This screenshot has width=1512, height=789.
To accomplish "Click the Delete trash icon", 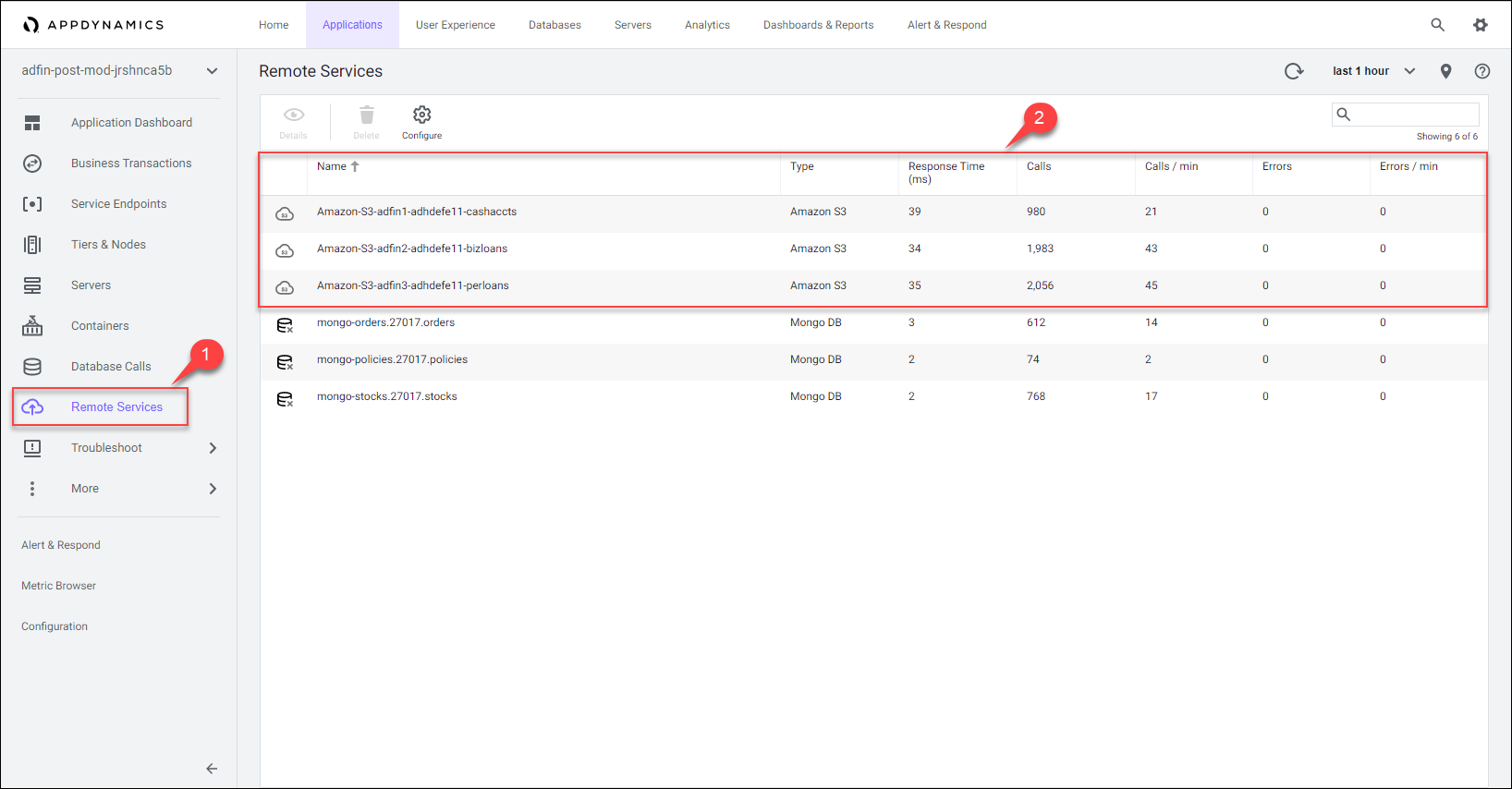I will click(x=366, y=115).
